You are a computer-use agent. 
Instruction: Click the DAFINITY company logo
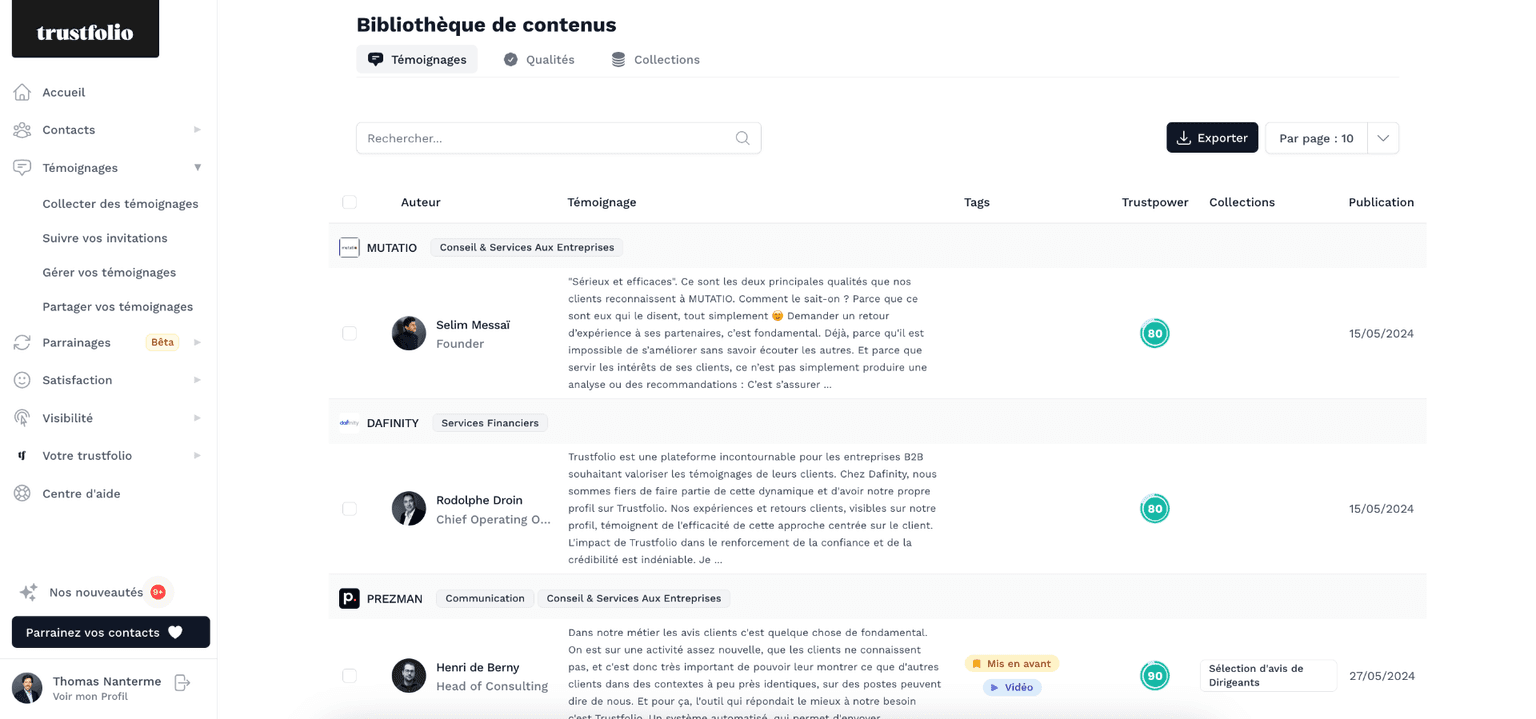tap(349, 423)
